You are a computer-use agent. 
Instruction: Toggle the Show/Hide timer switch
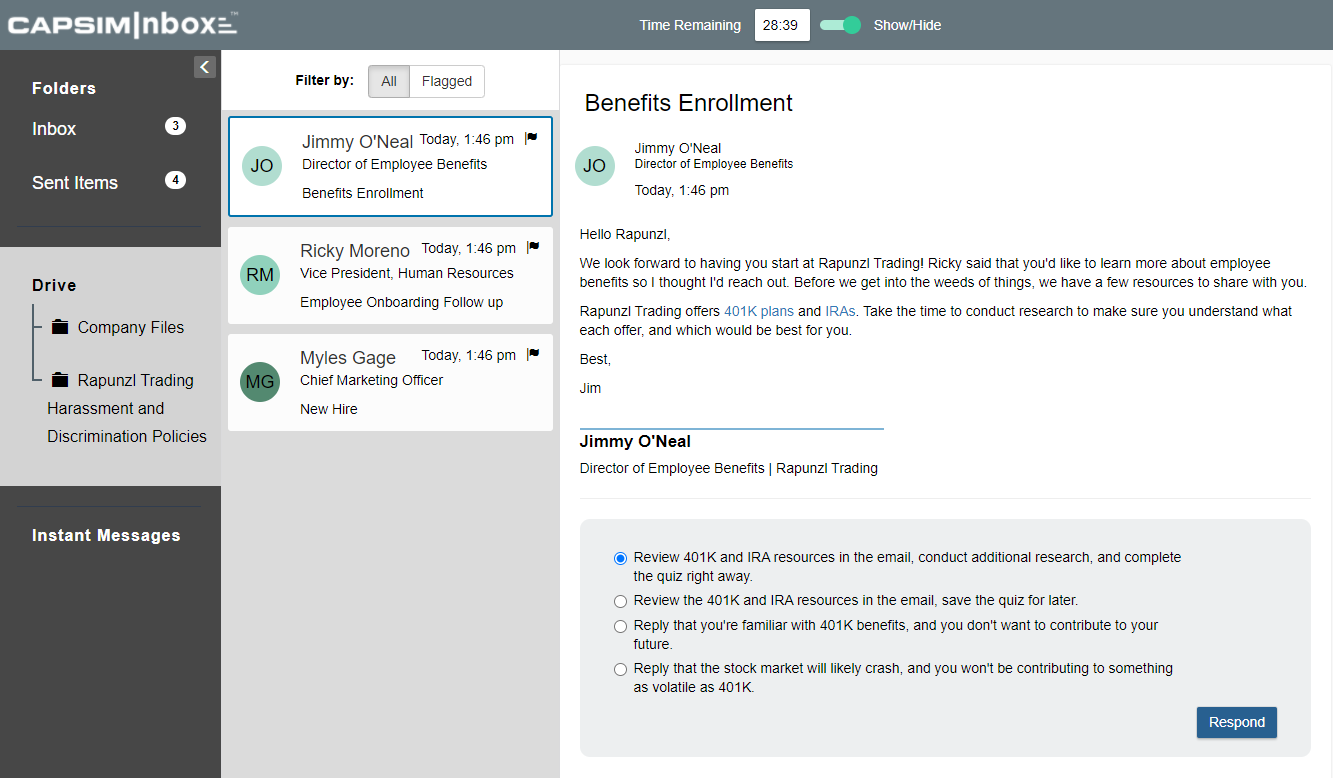point(840,25)
